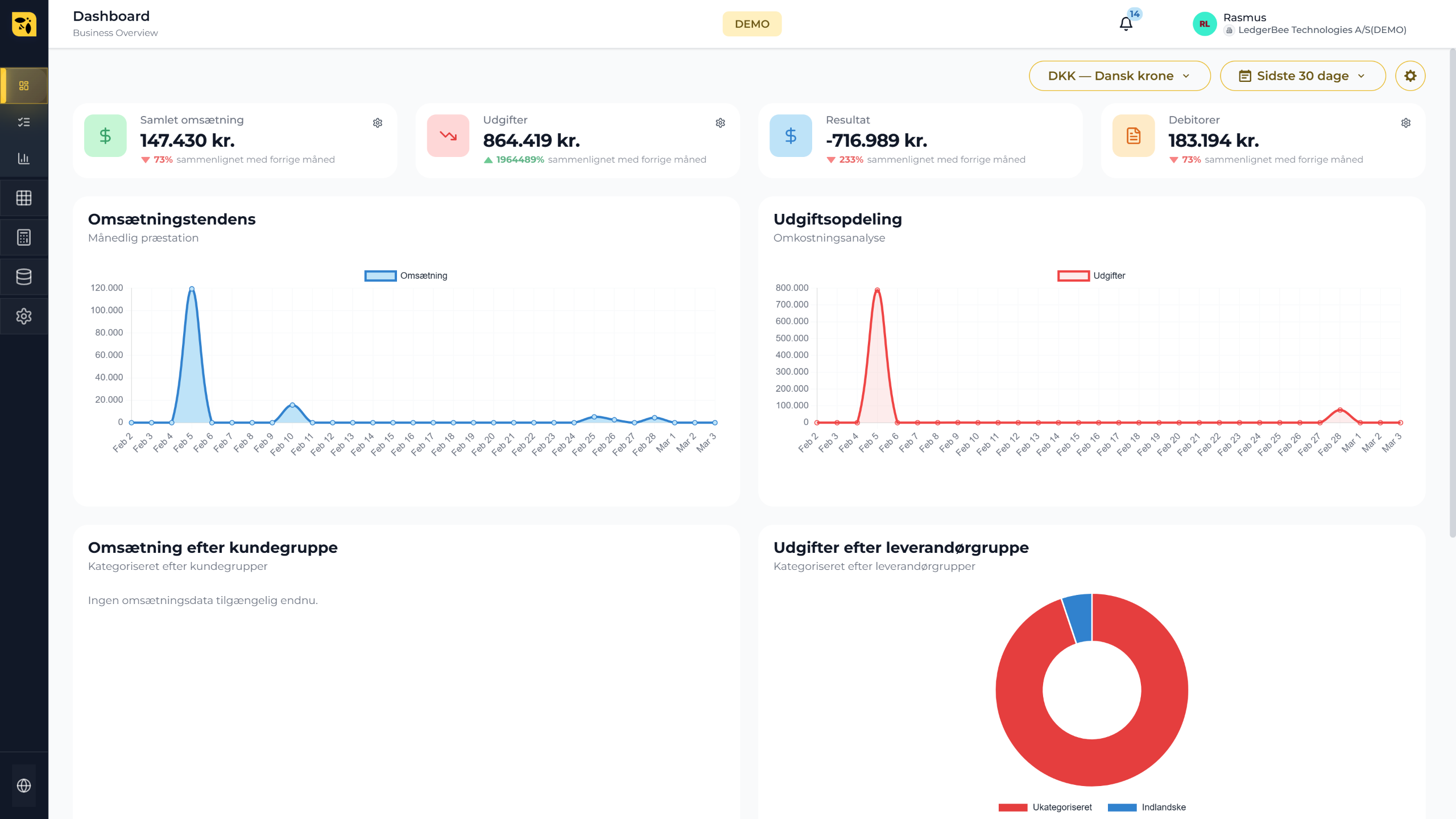
Task: Click the Samlet omsætning card gear icon
Action: (378, 123)
